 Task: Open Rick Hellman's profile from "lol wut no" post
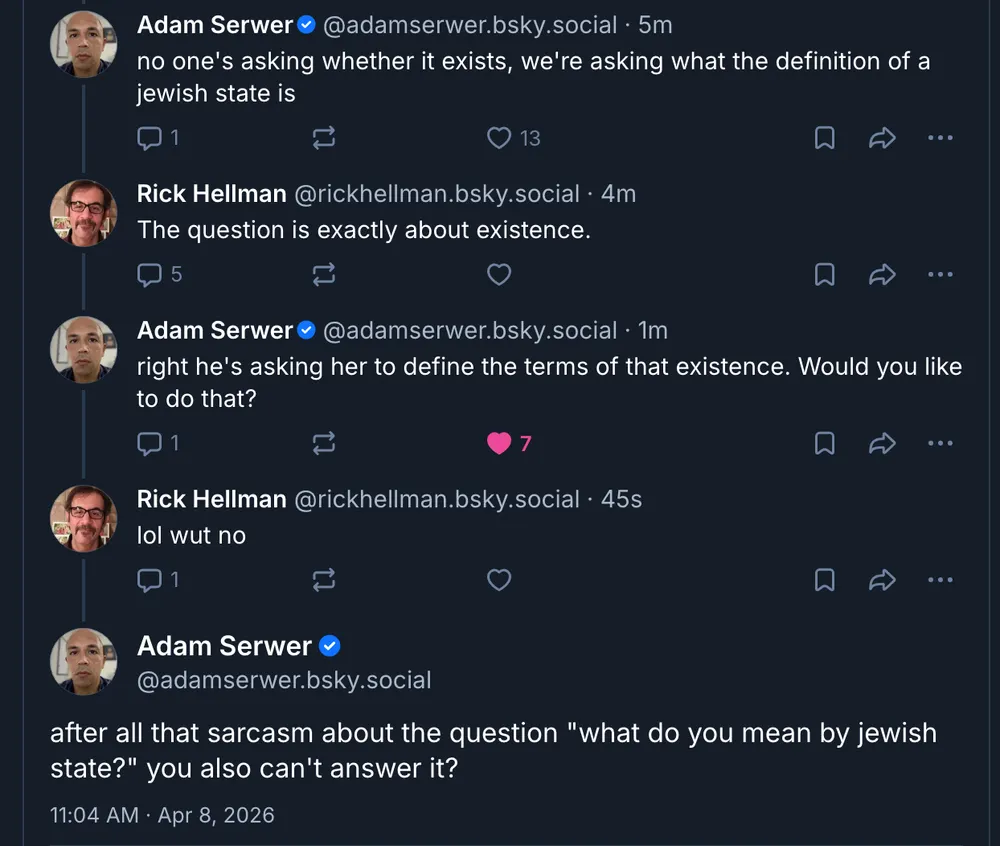[211, 499]
